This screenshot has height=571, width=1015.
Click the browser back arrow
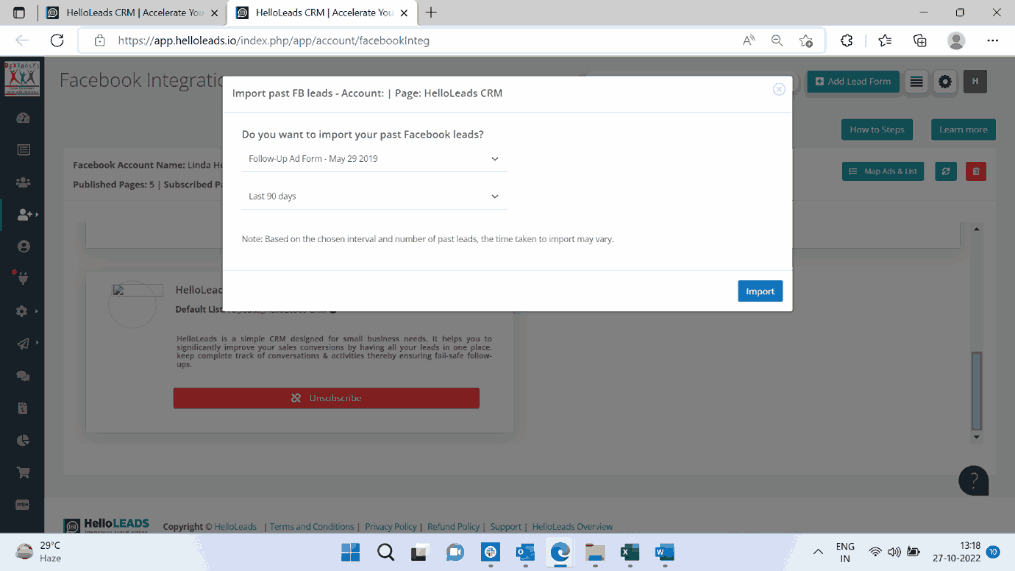point(22,40)
